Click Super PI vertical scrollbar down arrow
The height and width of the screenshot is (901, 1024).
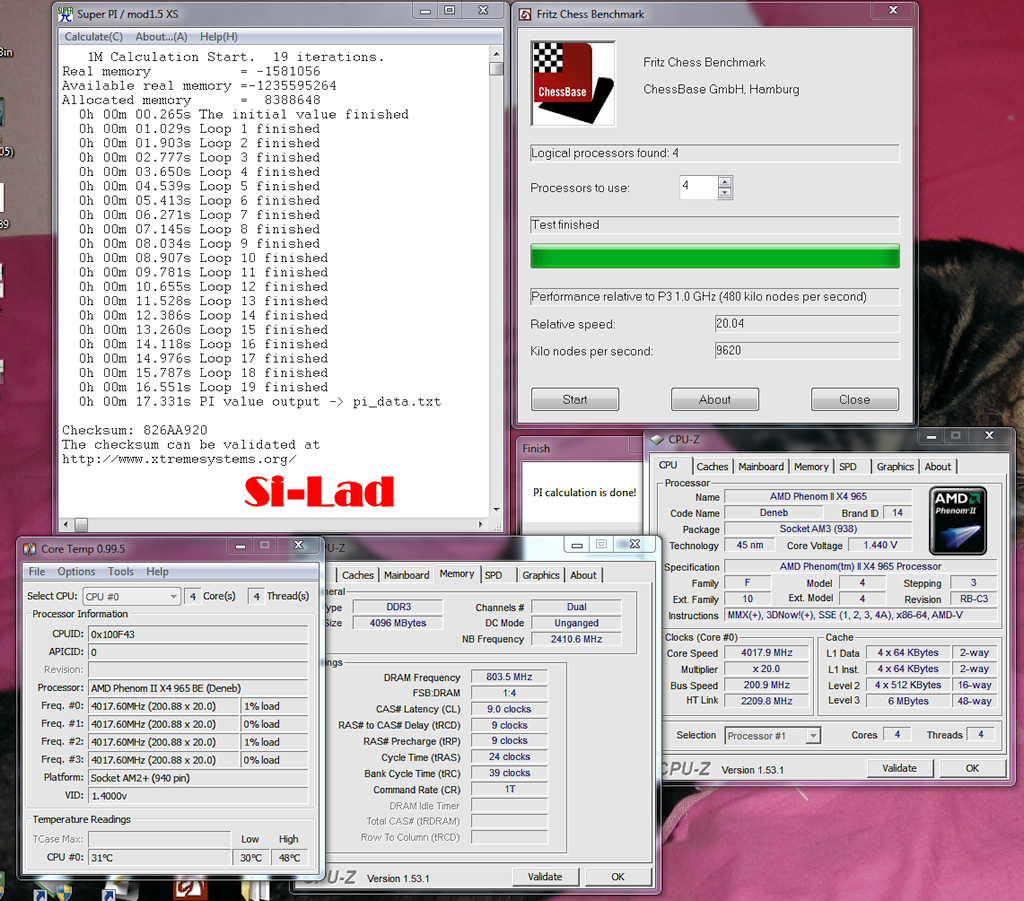(496, 509)
